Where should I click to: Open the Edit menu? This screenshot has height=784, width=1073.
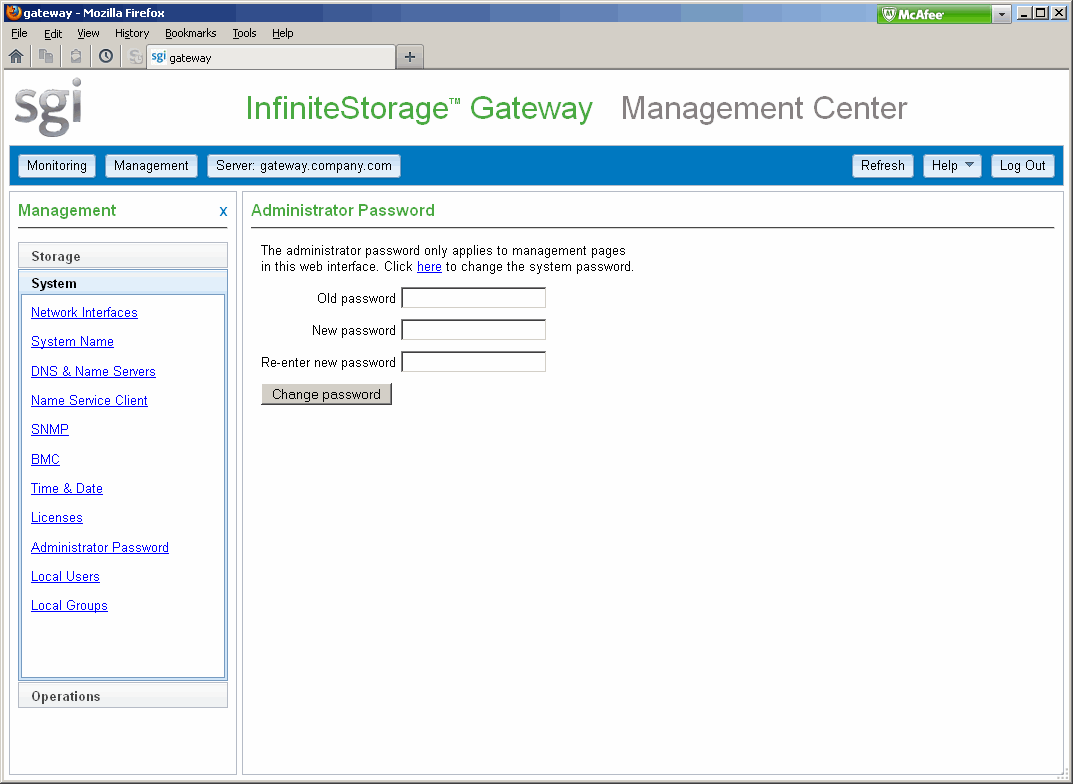tap(53, 33)
